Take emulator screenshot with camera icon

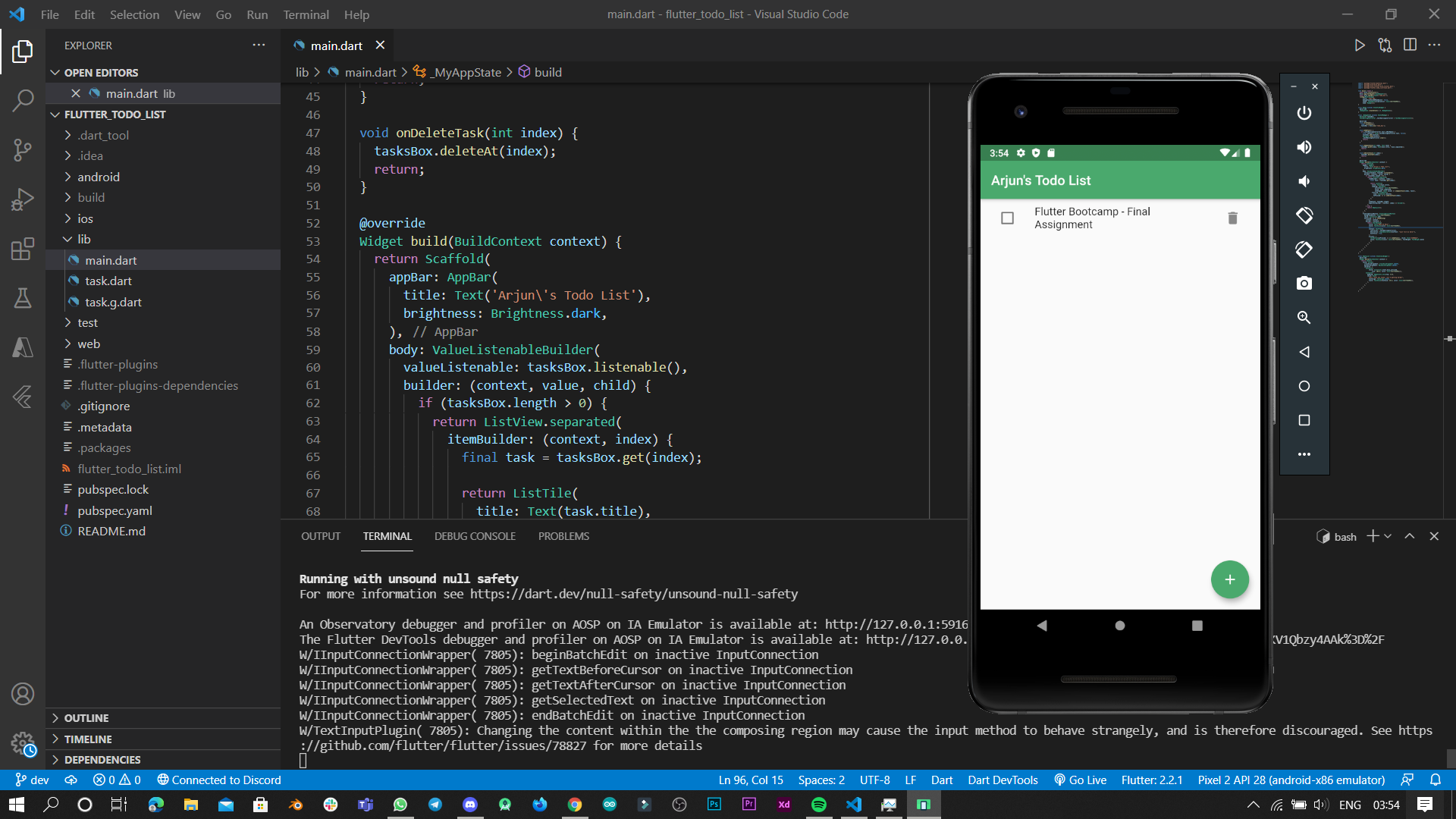(1304, 283)
